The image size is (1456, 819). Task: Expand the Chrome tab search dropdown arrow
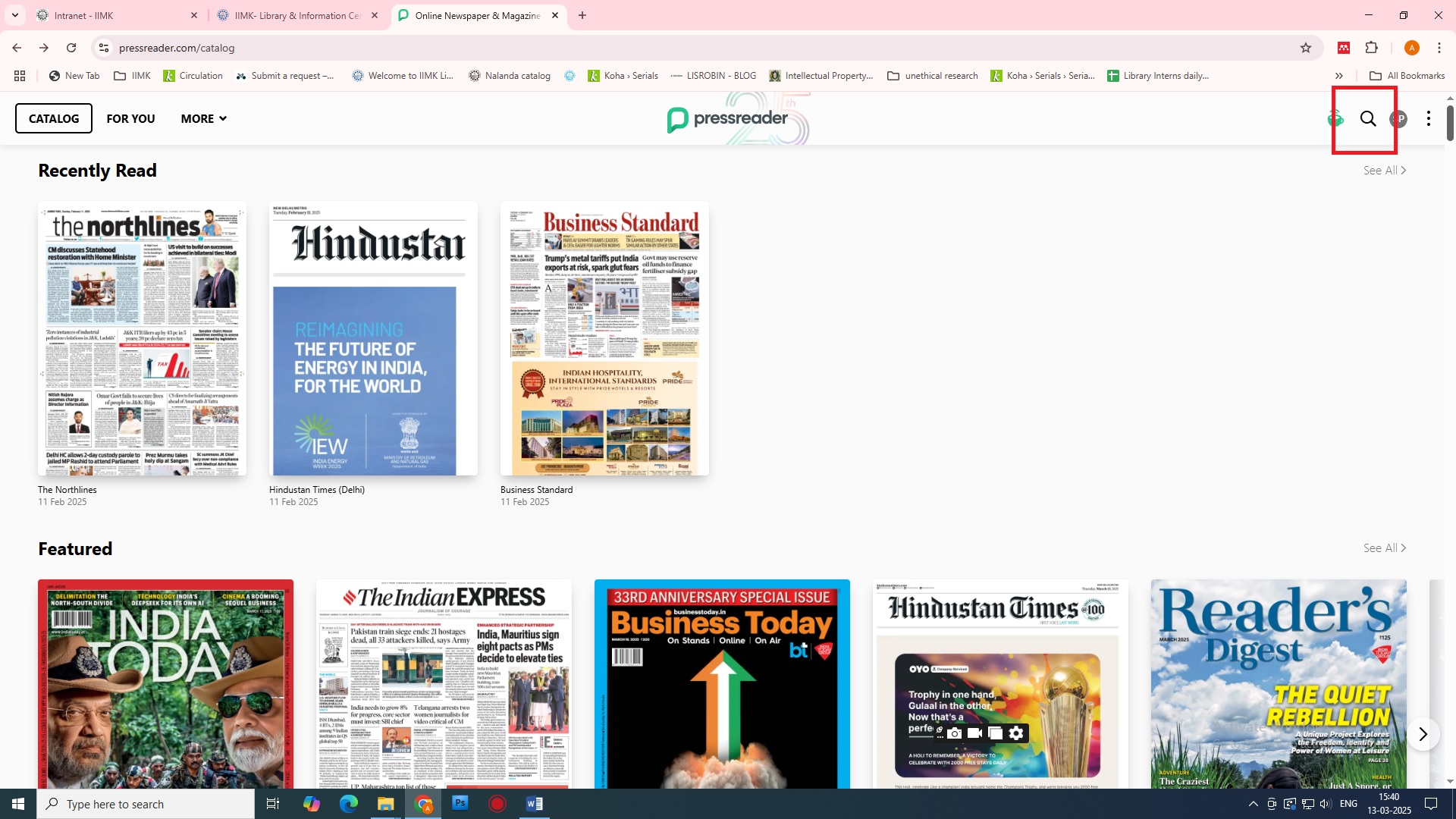[x=14, y=15]
